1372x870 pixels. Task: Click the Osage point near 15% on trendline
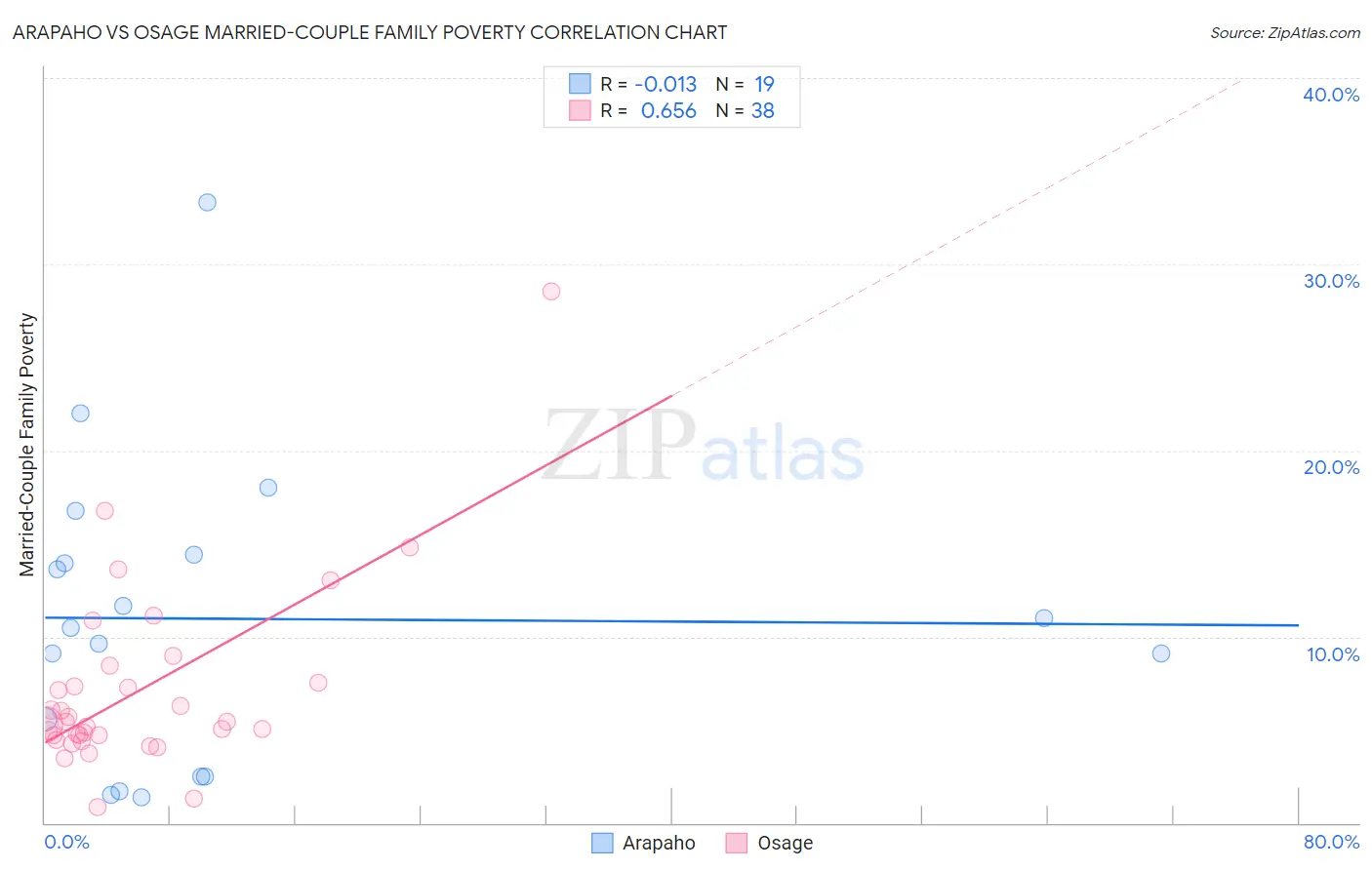click(410, 547)
